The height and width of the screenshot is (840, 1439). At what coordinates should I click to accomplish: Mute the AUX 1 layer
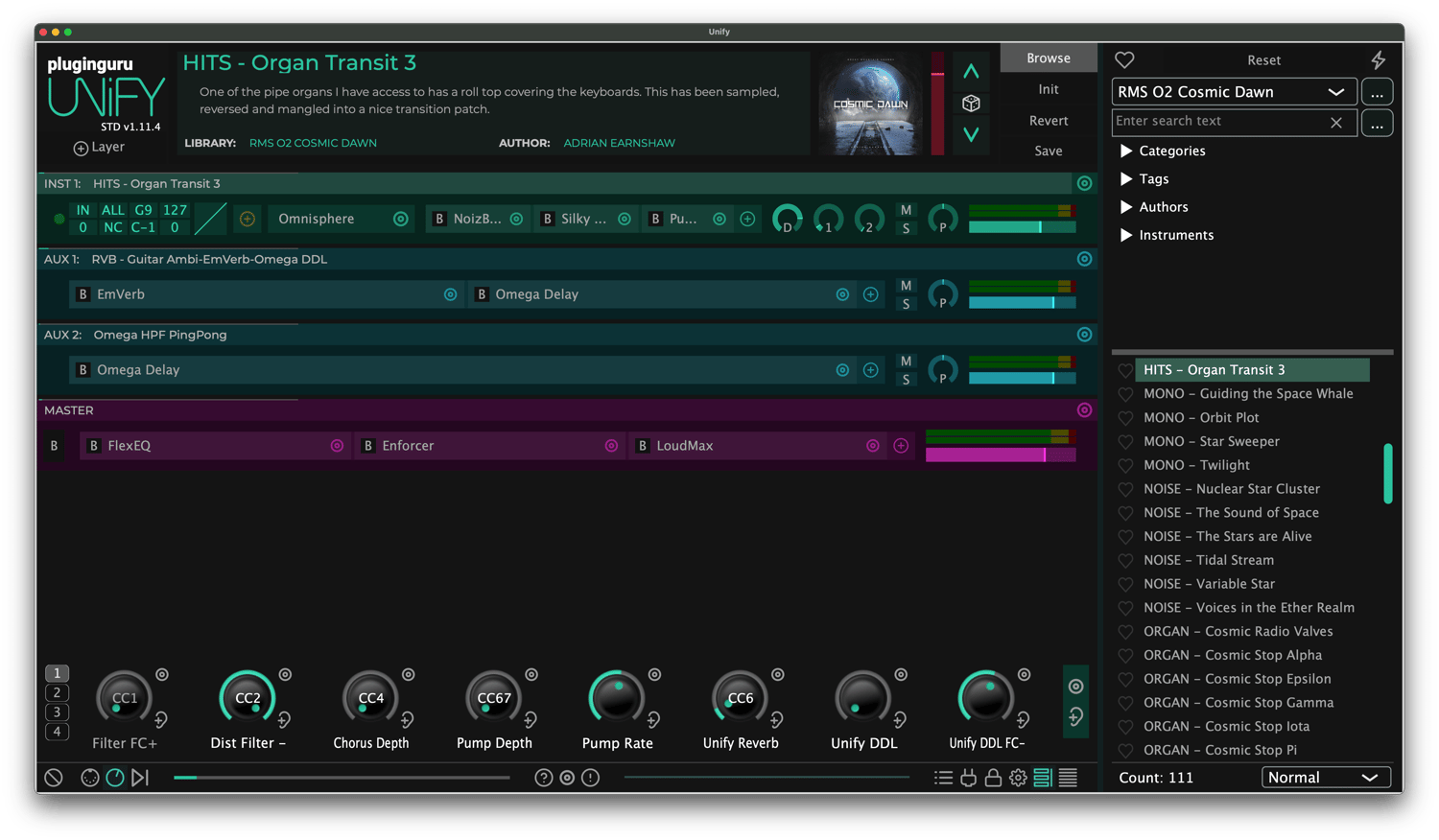[906, 286]
